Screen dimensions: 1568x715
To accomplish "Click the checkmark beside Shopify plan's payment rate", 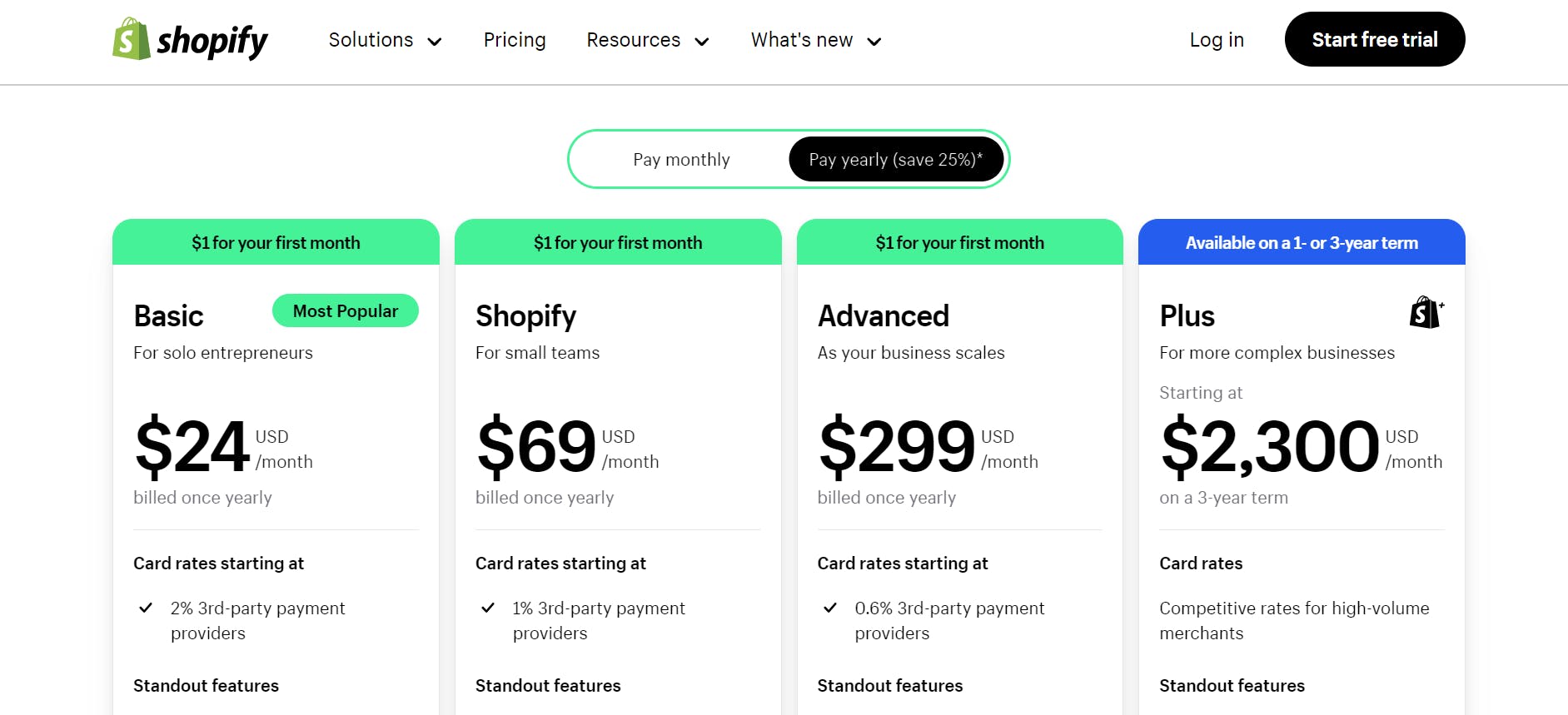I will (488, 608).
